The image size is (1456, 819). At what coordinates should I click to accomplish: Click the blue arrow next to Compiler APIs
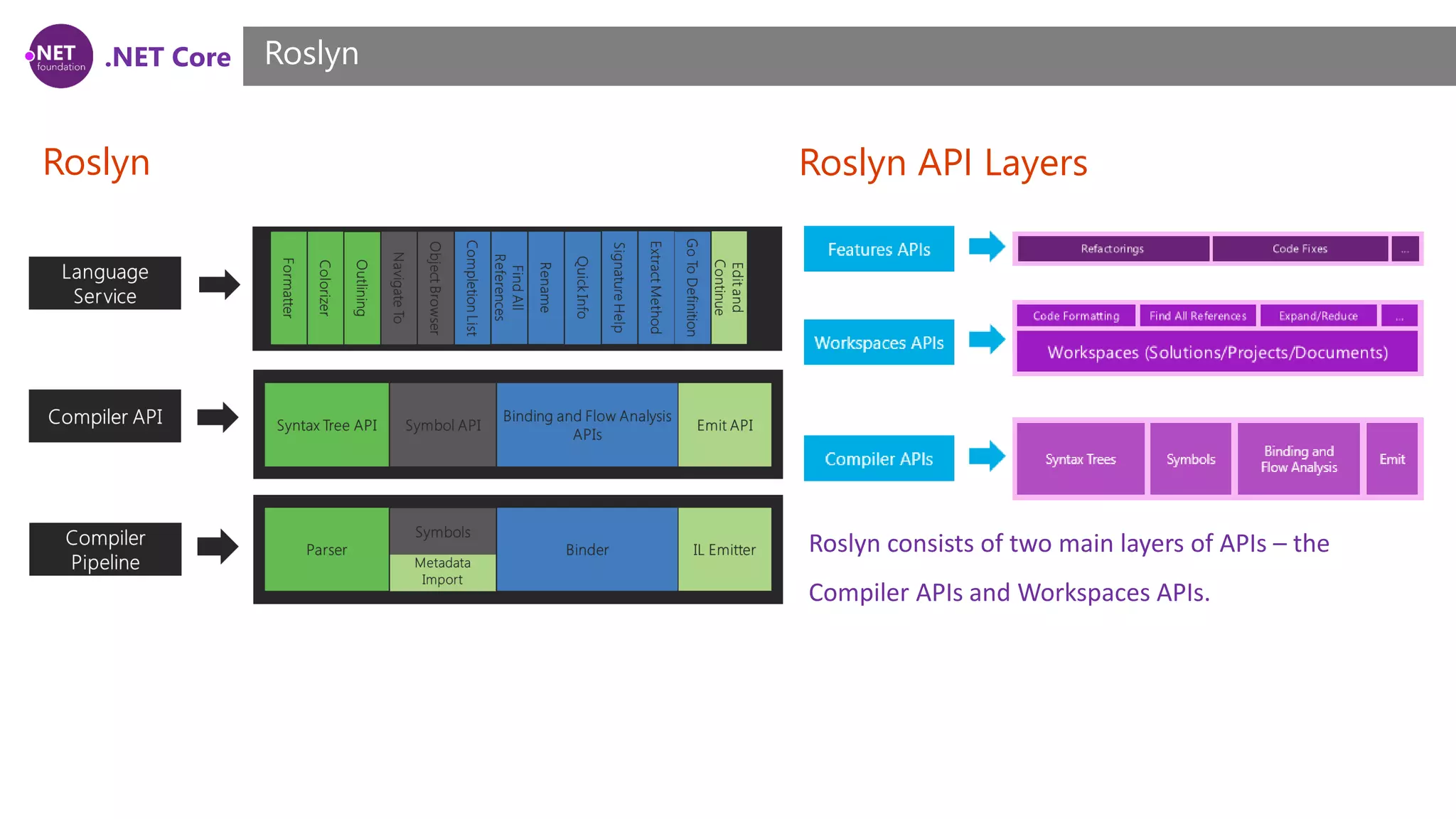coord(987,456)
